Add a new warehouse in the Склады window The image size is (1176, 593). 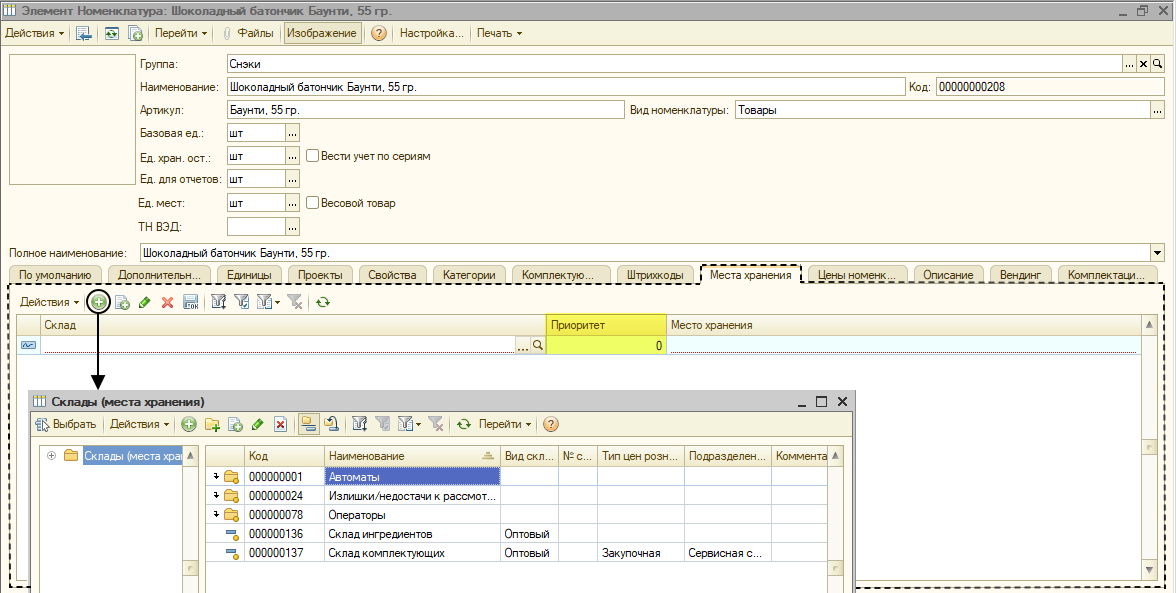tap(189, 424)
